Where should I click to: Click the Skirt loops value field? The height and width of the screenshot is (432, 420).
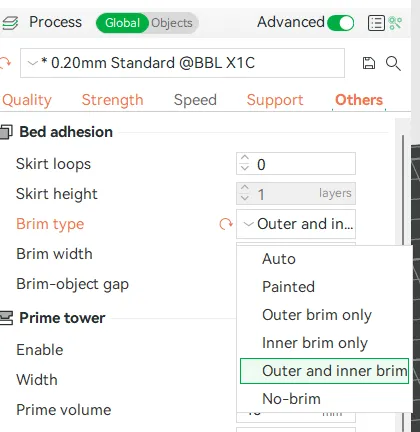296,164
